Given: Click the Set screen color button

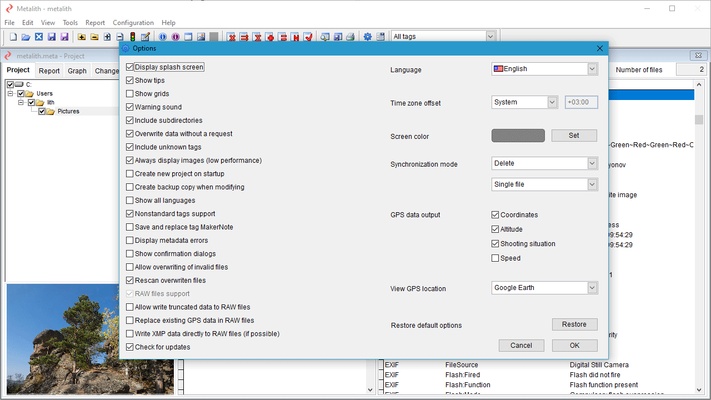Looking at the screenshot, I should click(574, 136).
